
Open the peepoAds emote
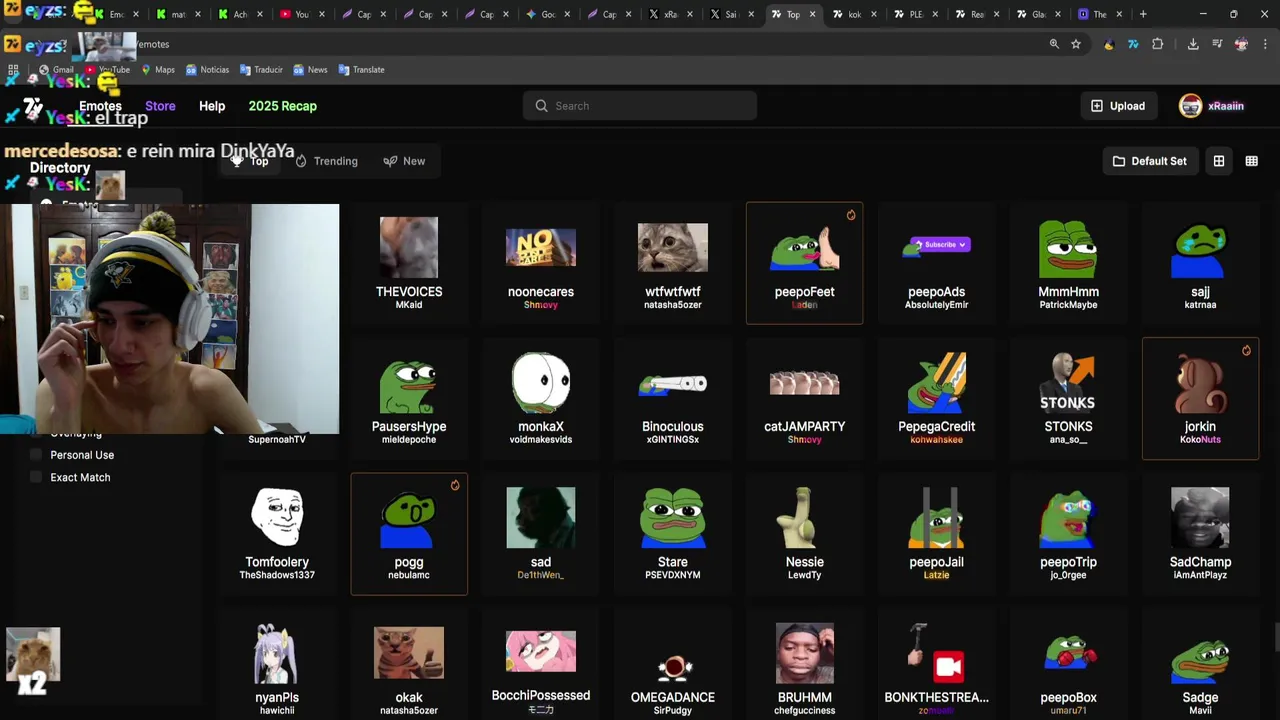937,263
